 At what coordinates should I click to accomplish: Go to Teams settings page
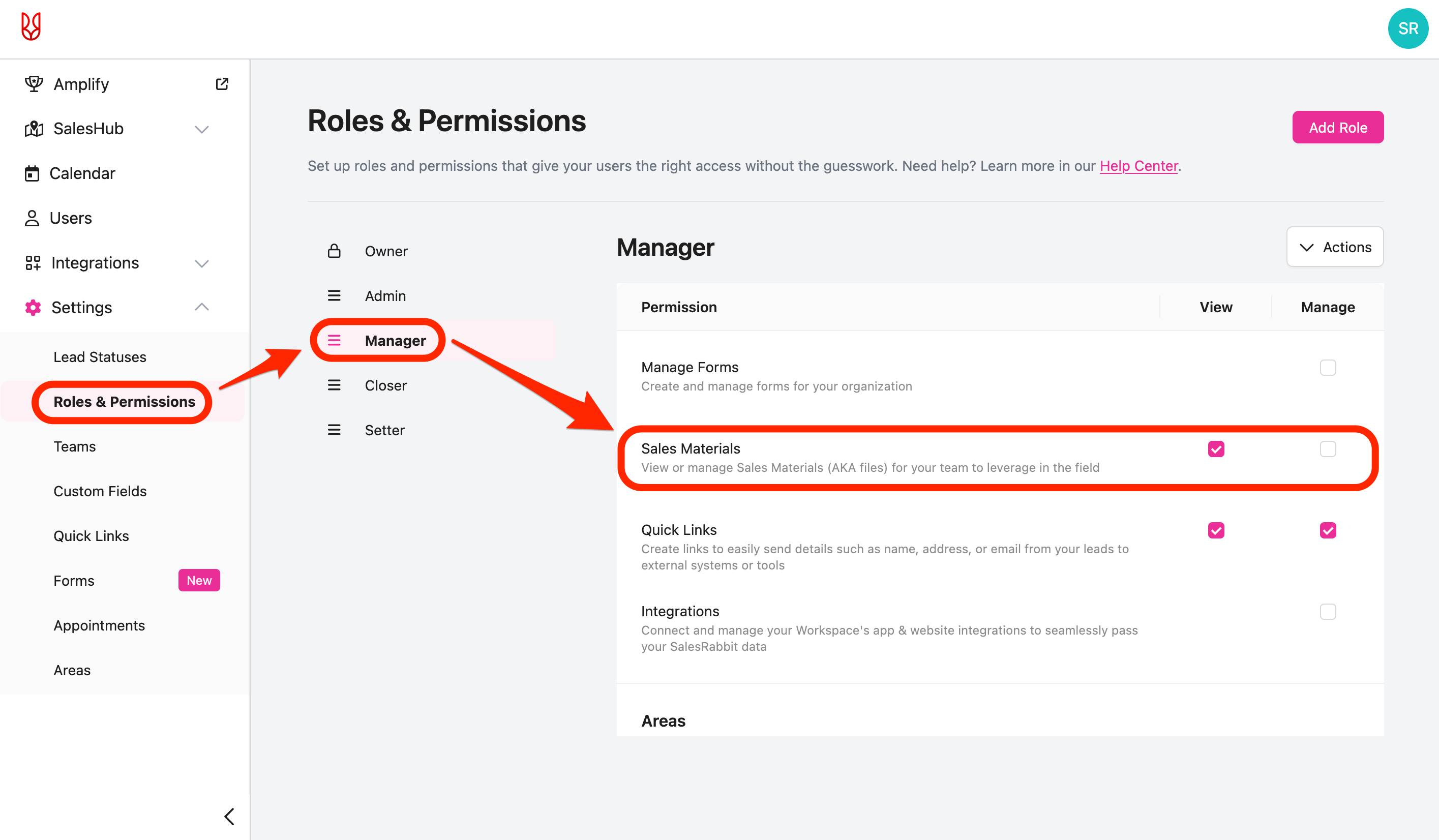75,446
